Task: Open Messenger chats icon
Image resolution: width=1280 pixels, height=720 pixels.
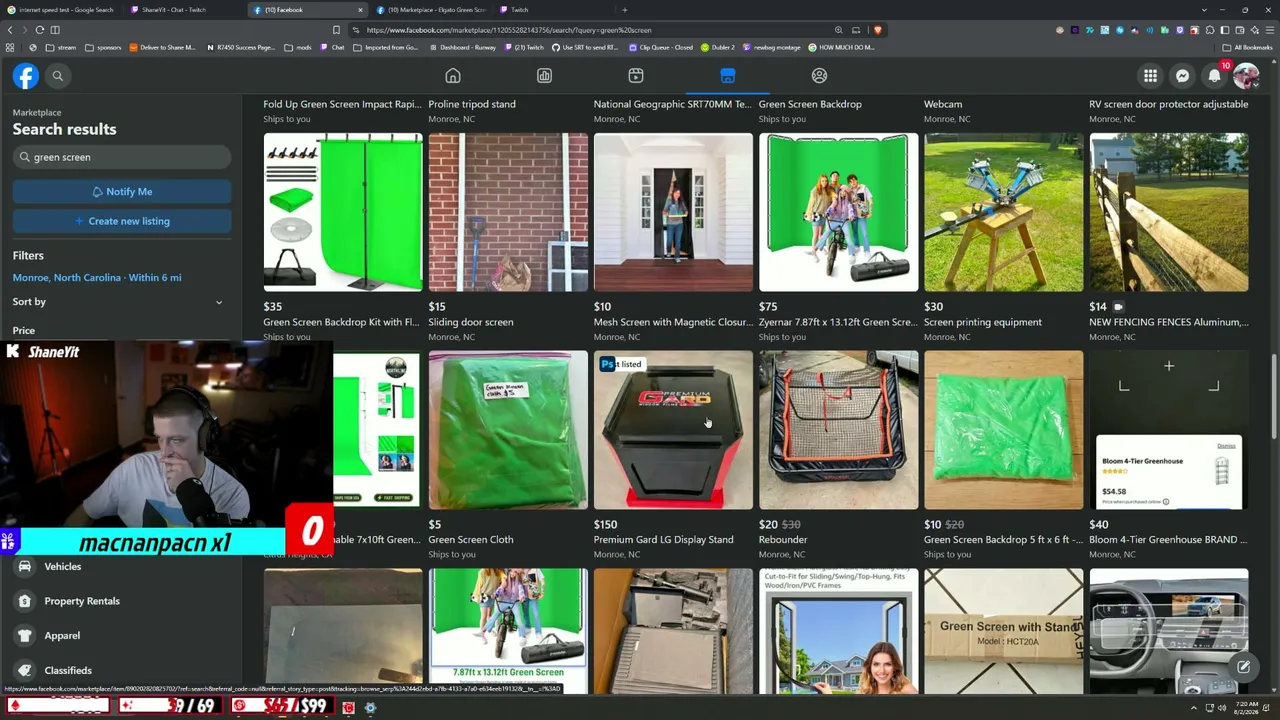Action: click(x=1182, y=76)
